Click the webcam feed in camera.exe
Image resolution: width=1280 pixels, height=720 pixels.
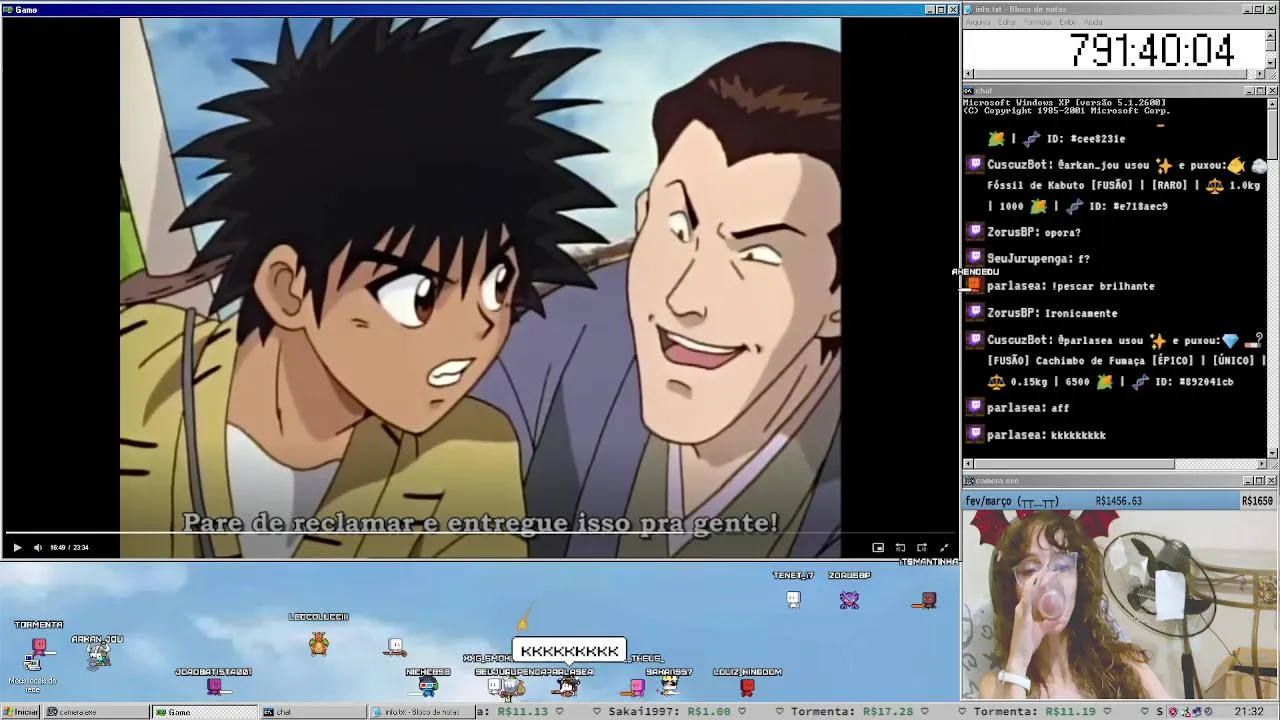pyautogui.click(x=1120, y=605)
